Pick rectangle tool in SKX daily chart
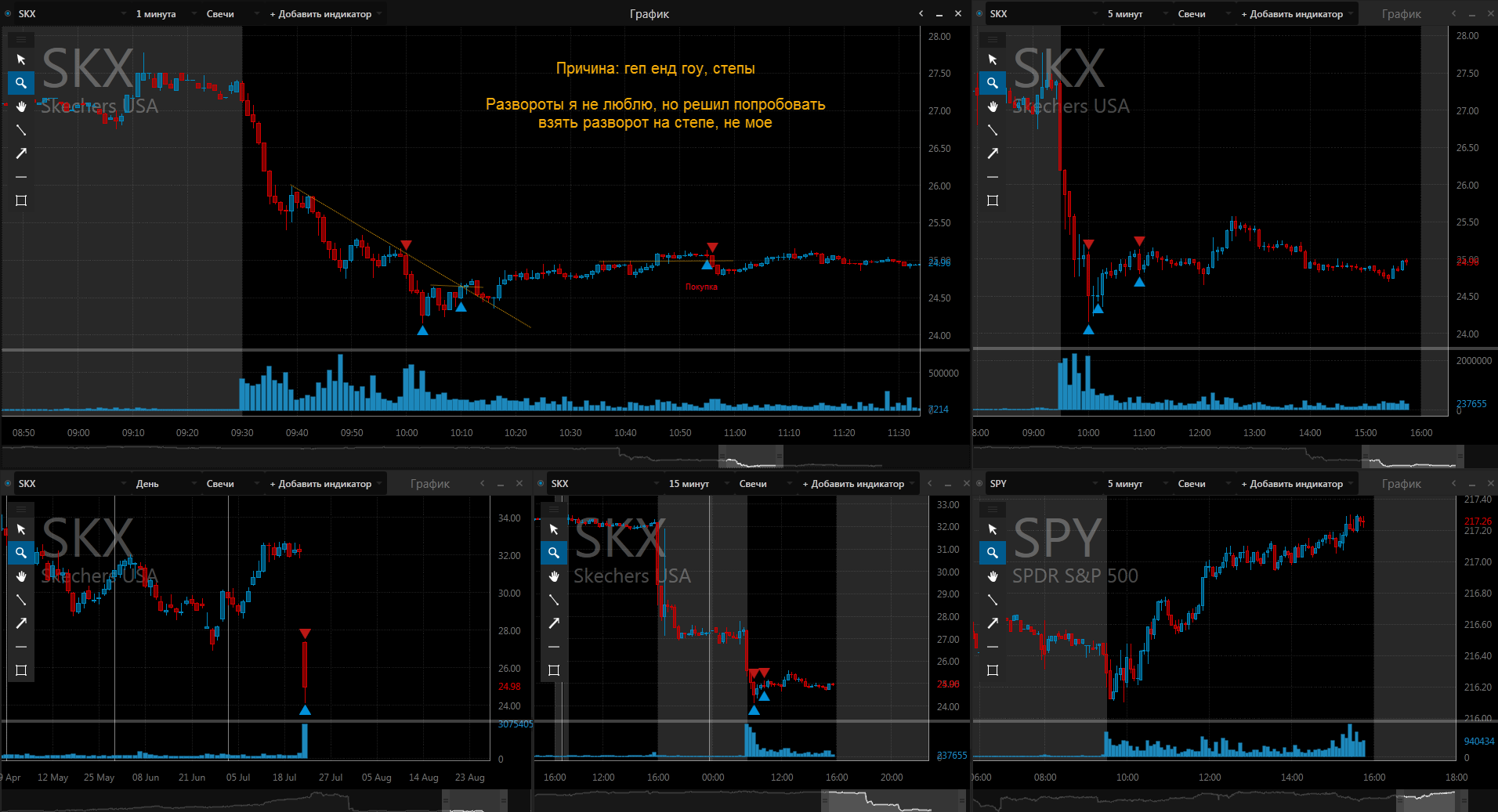Screen dimensions: 1498x812 [x=21, y=670]
